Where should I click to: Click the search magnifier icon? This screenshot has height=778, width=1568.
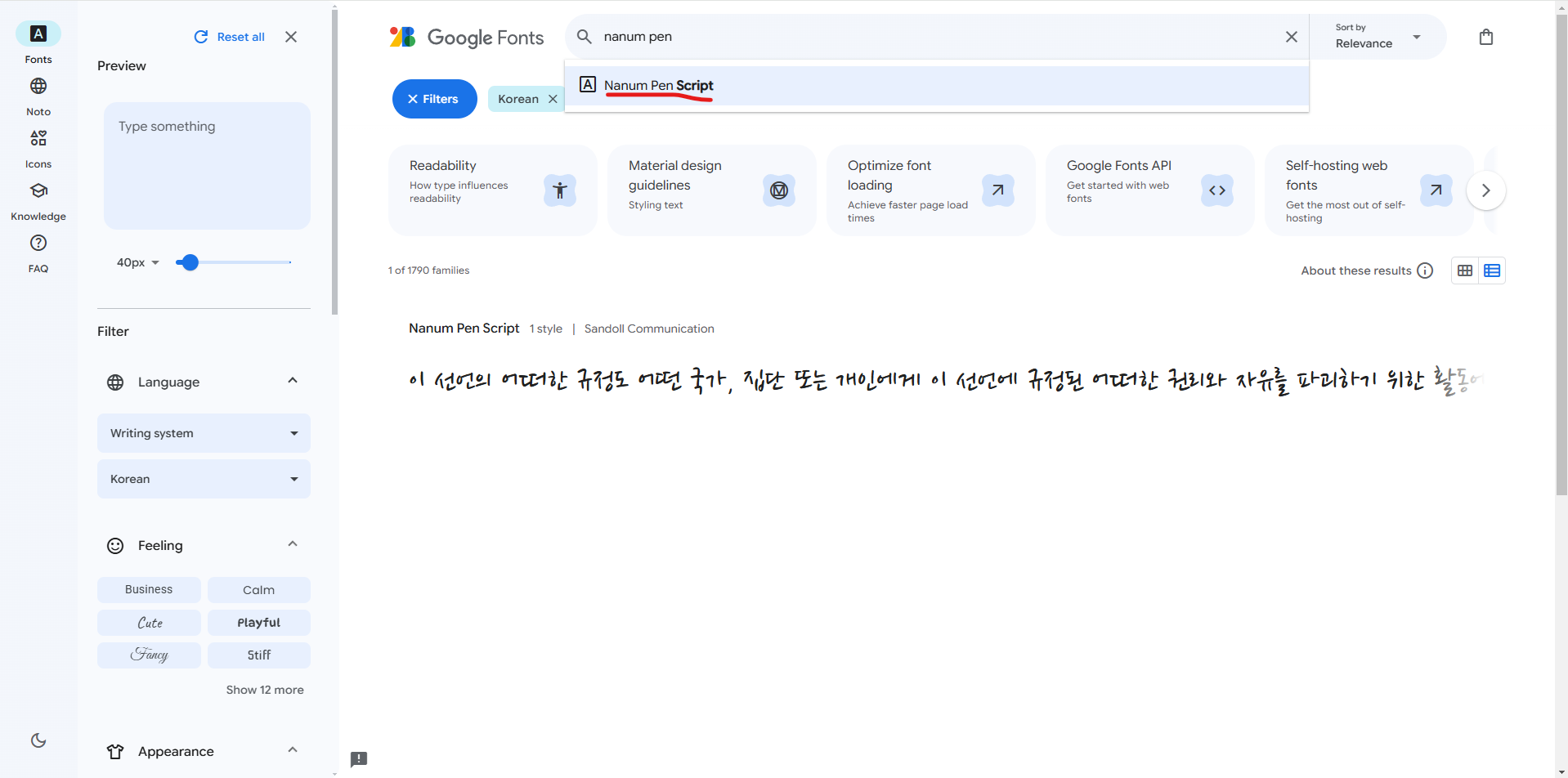pos(585,37)
